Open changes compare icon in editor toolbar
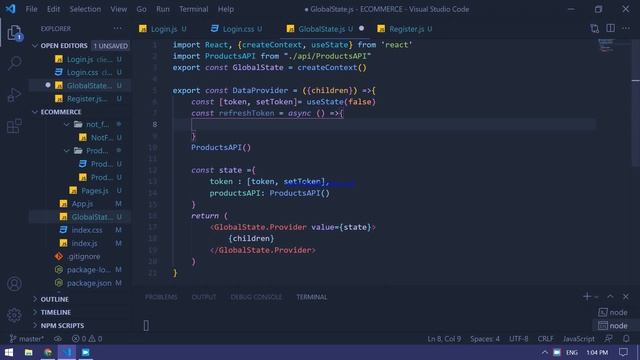640x360 pixels. pyautogui.click(x=595, y=29)
